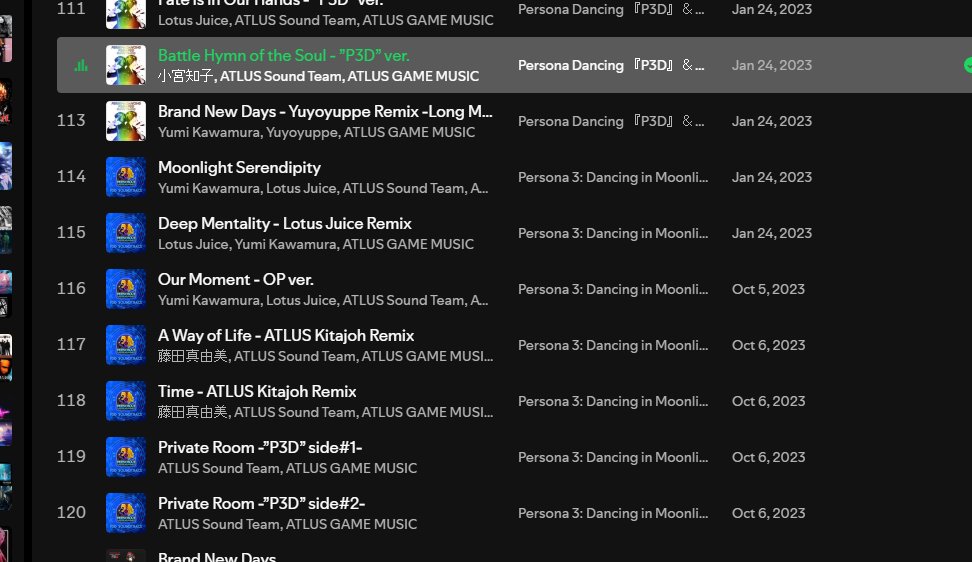Open track Our Moment - OP ver.
The image size is (972, 562).
pyautogui.click(x=236, y=279)
